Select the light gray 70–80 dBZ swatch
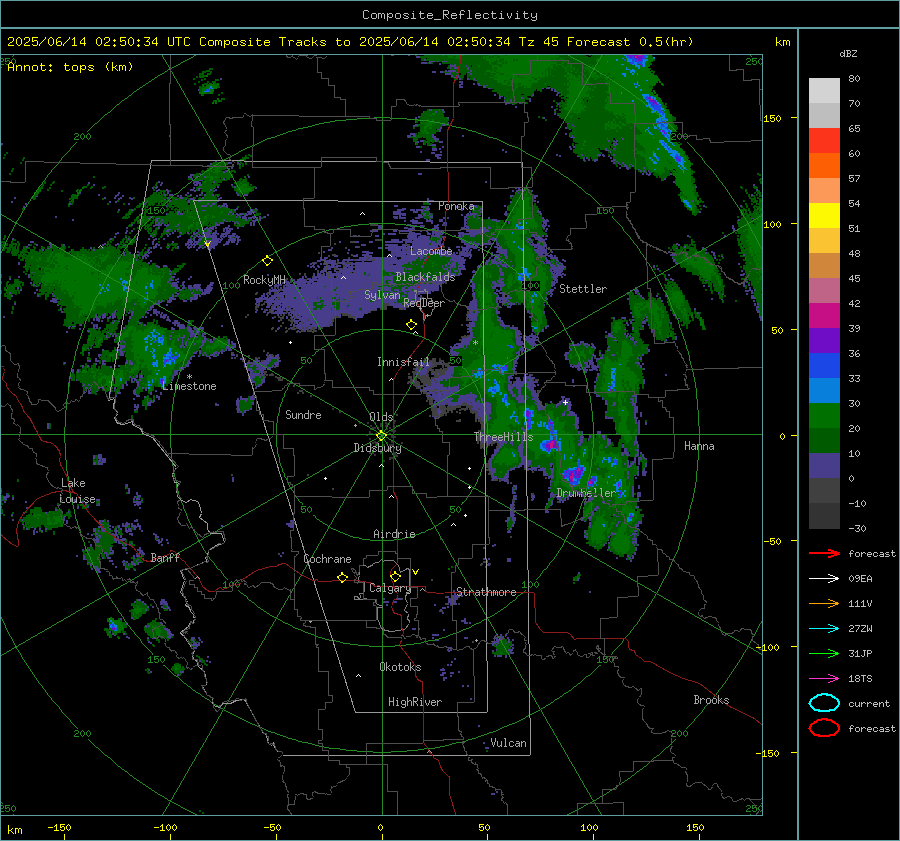 coord(824,91)
